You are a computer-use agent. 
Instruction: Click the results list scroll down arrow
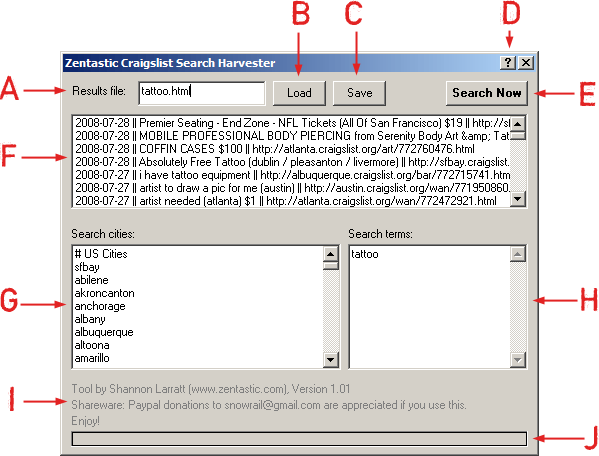point(518,199)
